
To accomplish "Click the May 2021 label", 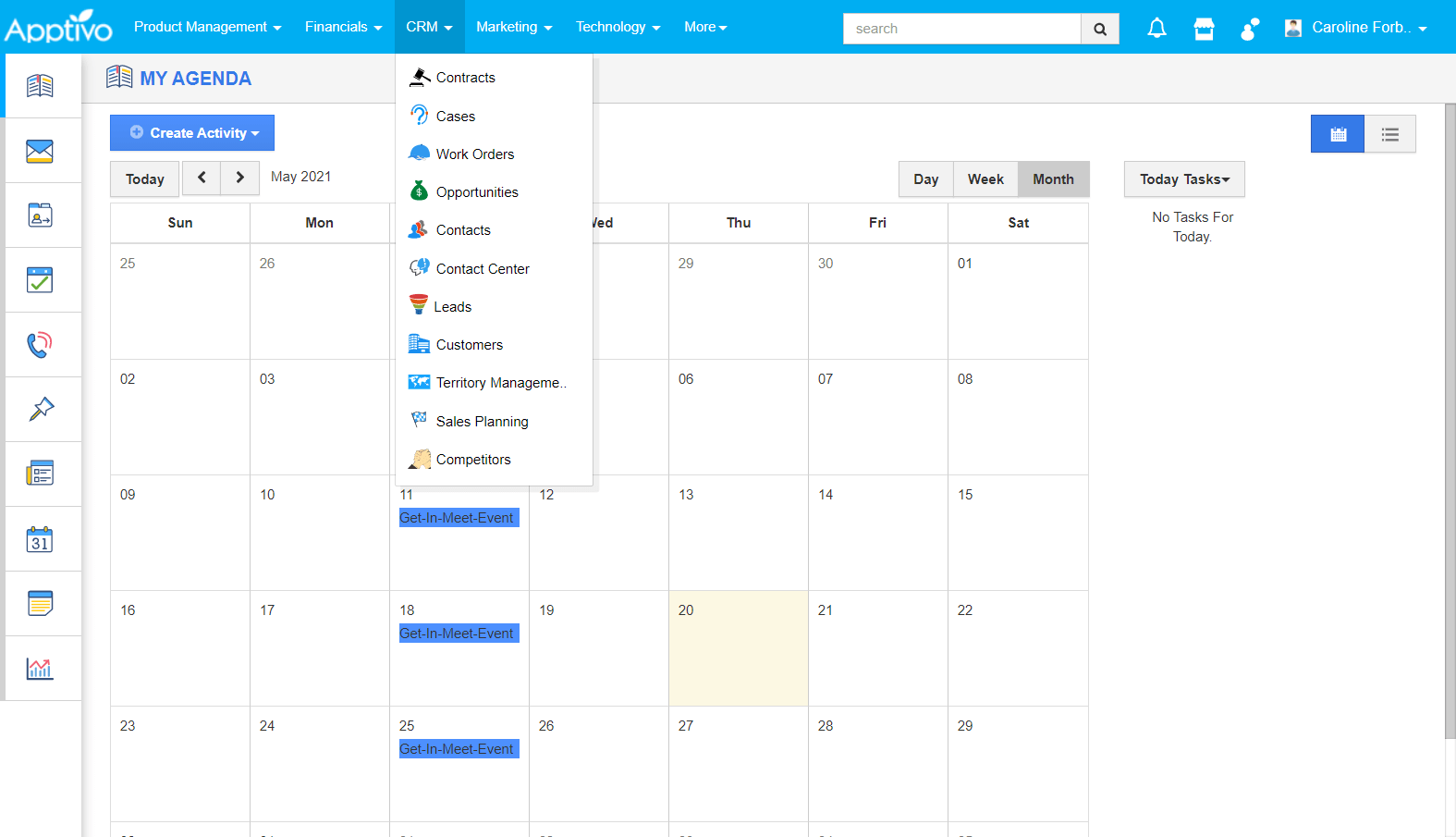I will (x=300, y=177).
